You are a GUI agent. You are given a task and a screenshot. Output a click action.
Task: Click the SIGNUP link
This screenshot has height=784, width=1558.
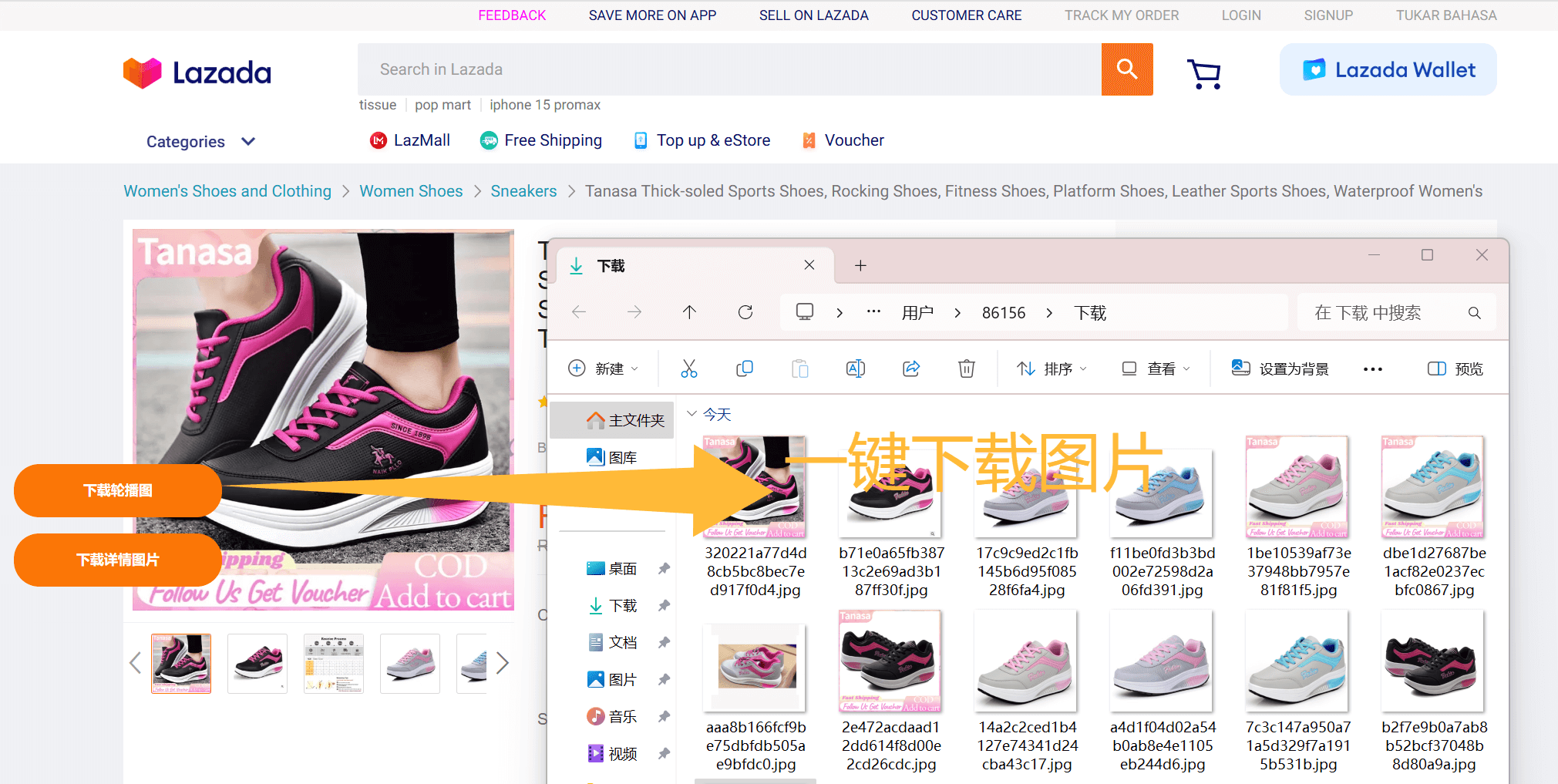tap(1328, 15)
